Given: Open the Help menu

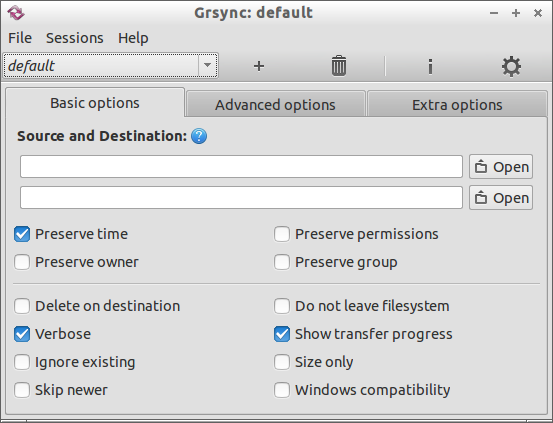Looking at the screenshot, I should click(x=133, y=38).
